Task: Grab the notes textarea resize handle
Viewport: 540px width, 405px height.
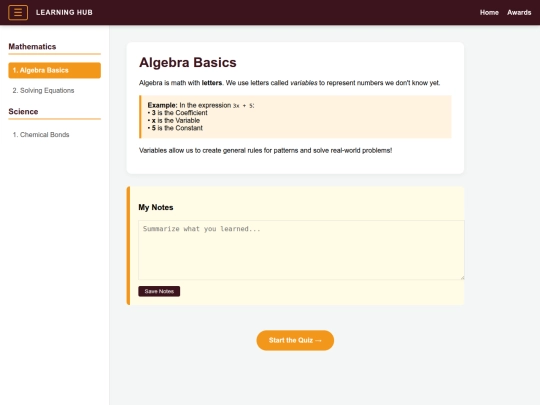Action: pos(462,277)
